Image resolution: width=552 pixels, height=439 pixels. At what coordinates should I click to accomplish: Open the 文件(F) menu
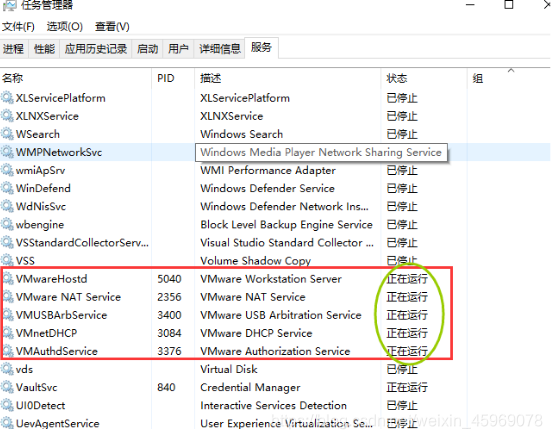point(18,27)
